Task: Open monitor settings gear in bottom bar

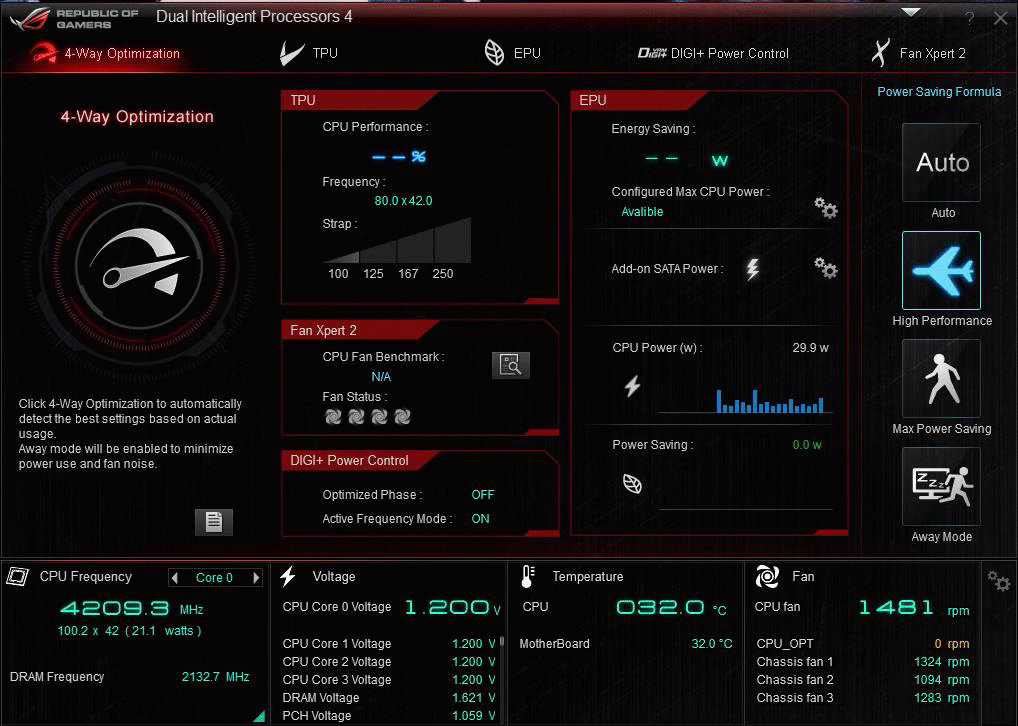Action: (999, 581)
